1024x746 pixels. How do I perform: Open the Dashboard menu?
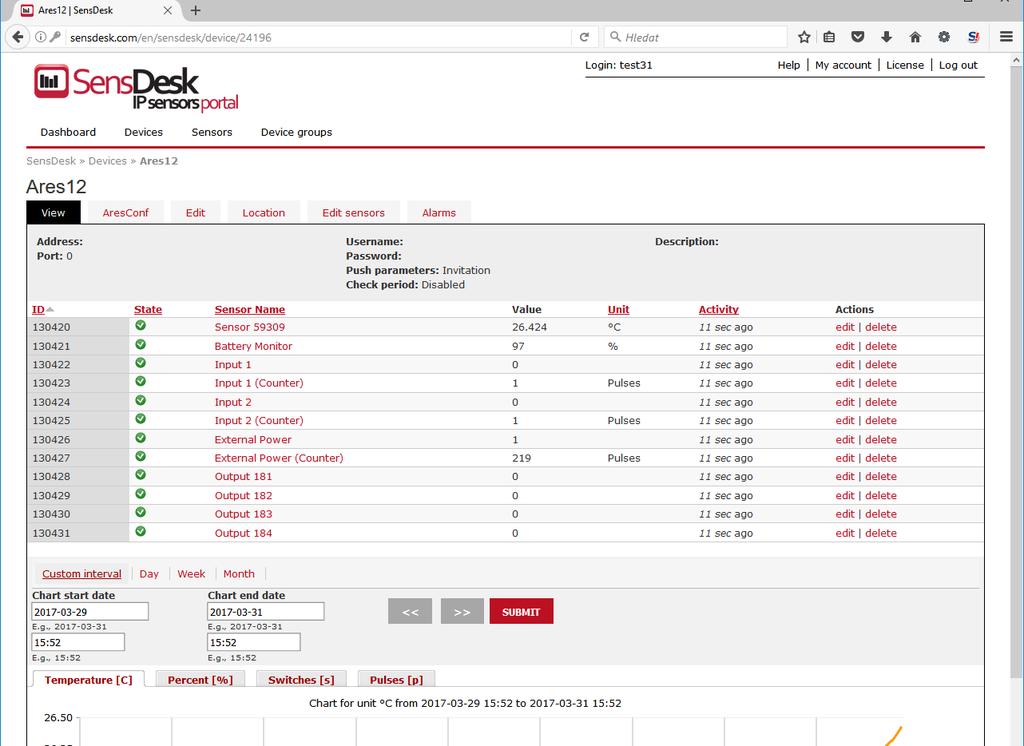68,132
